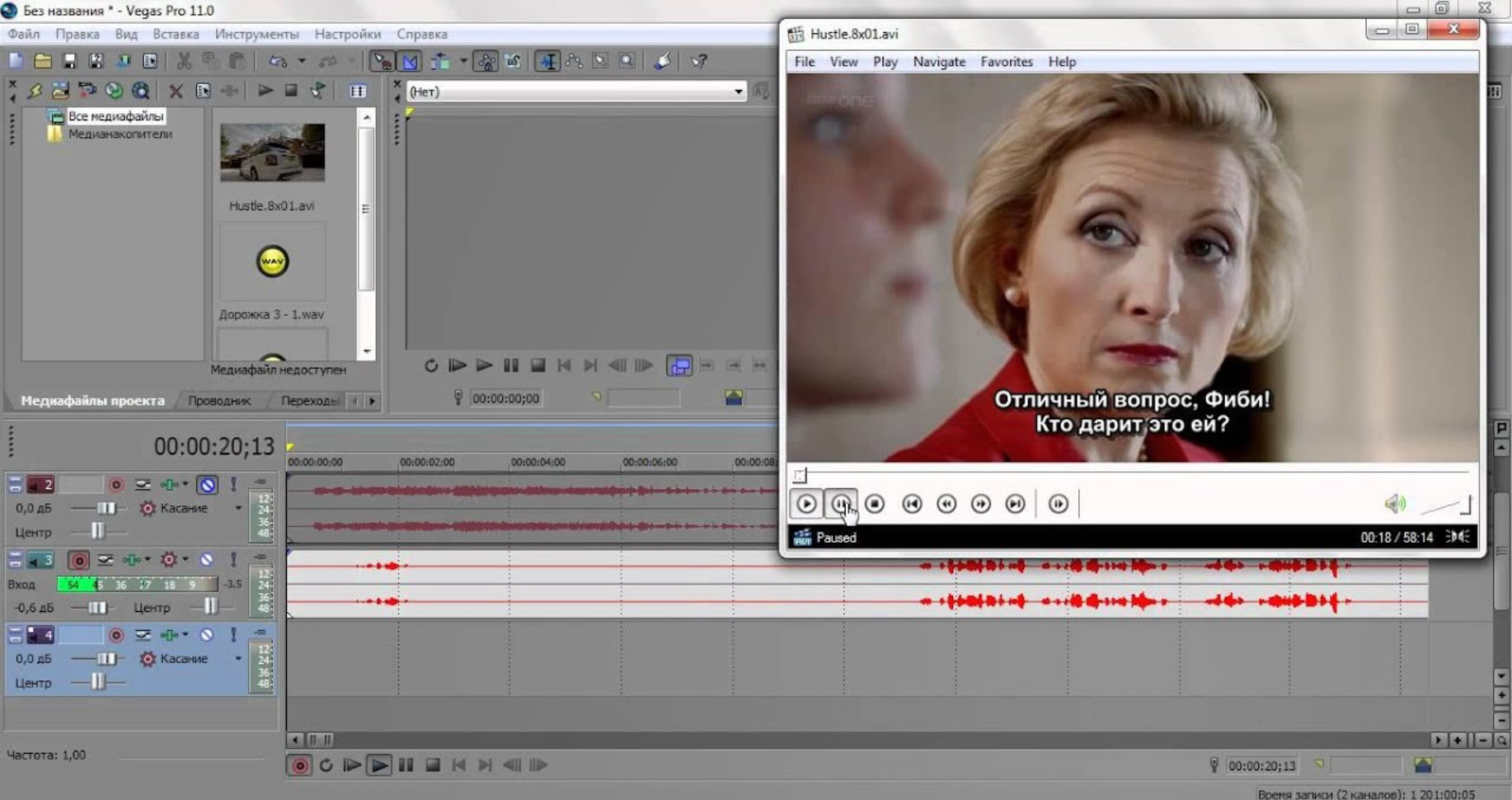Open the Undo history dropdown arrow
Screen dimensions: 1512x800
pos(302,61)
